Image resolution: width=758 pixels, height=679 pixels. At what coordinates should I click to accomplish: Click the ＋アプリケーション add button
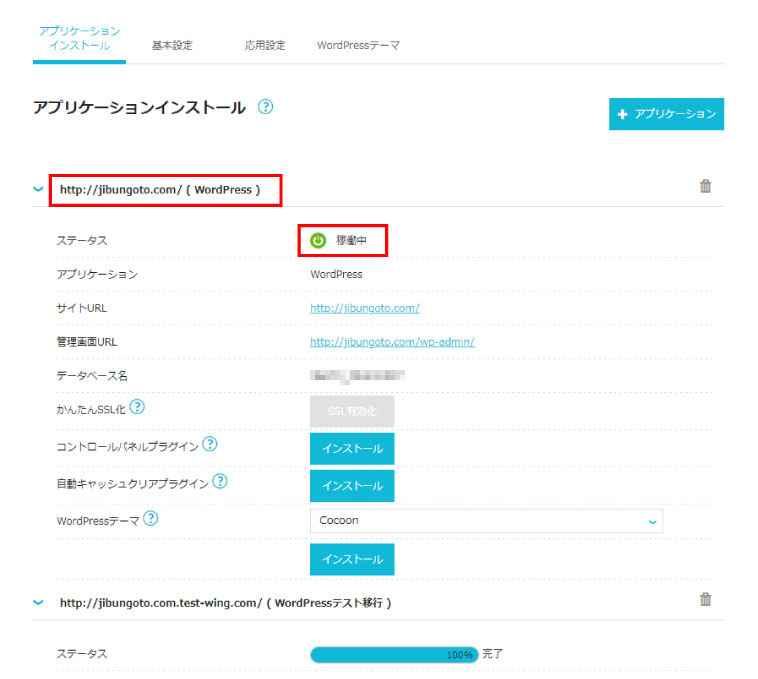point(666,114)
